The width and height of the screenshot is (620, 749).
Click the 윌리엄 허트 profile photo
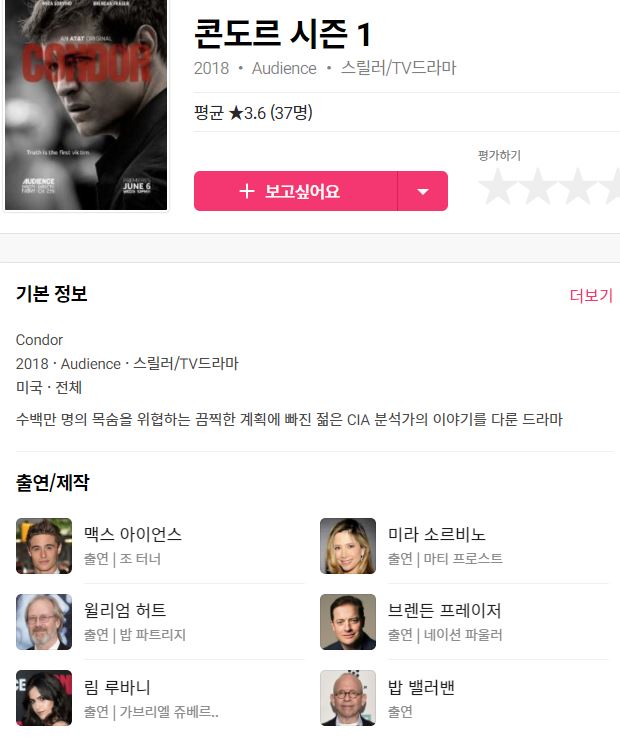coord(44,622)
